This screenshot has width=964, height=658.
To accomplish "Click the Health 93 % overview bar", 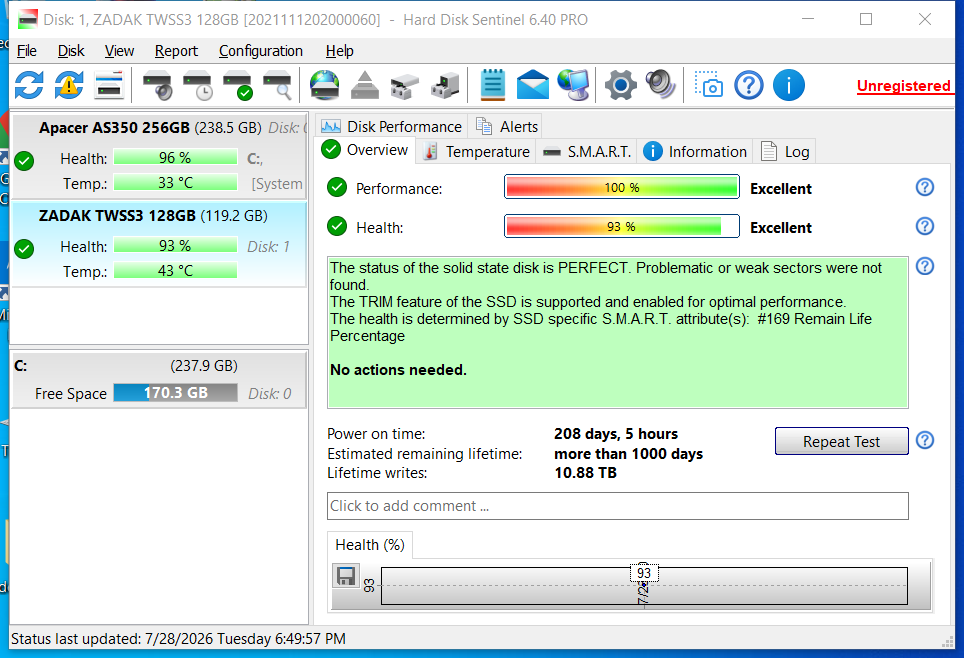I will 622,226.
